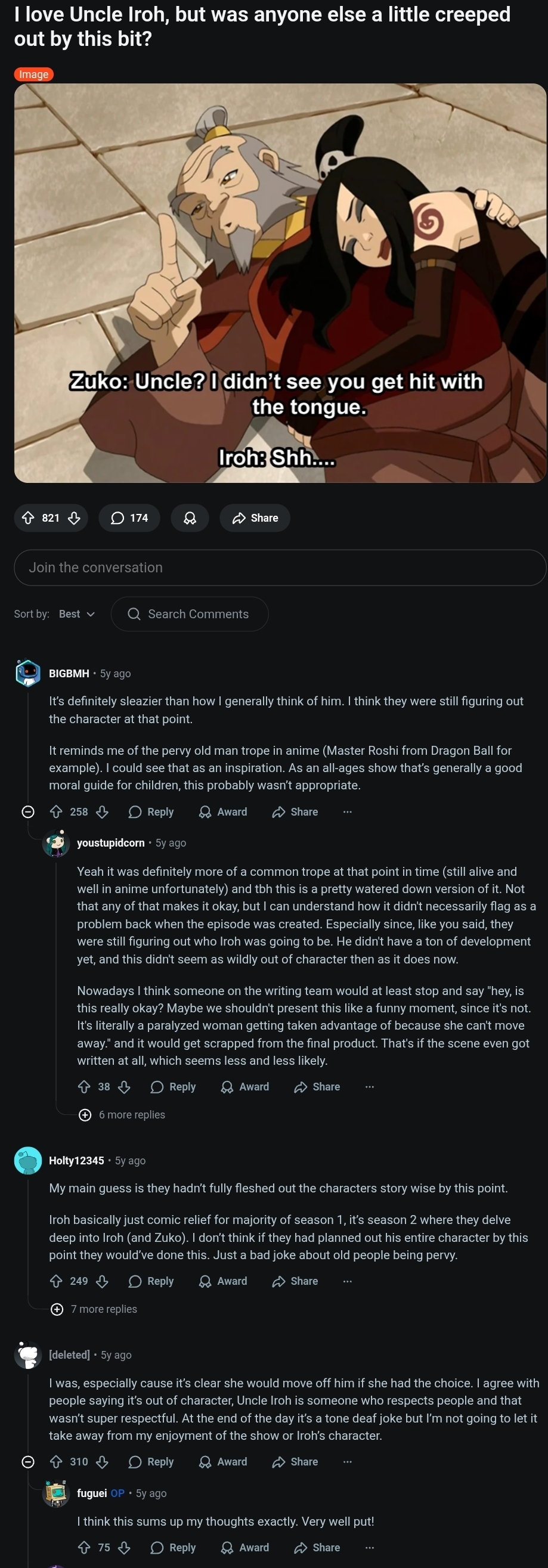Image resolution: width=548 pixels, height=1568 pixels.
Task: Upvote the main post with 821 points
Action: tap(28, 518)
